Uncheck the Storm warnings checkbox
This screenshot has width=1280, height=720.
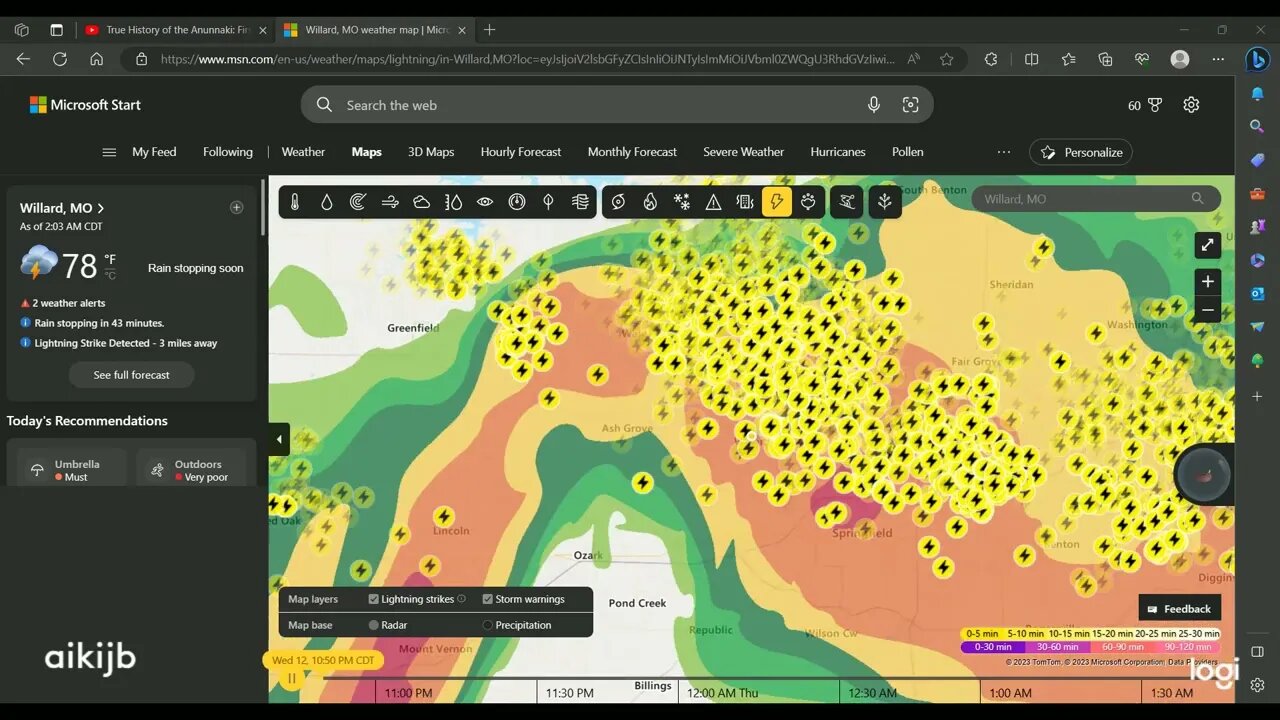487,599
